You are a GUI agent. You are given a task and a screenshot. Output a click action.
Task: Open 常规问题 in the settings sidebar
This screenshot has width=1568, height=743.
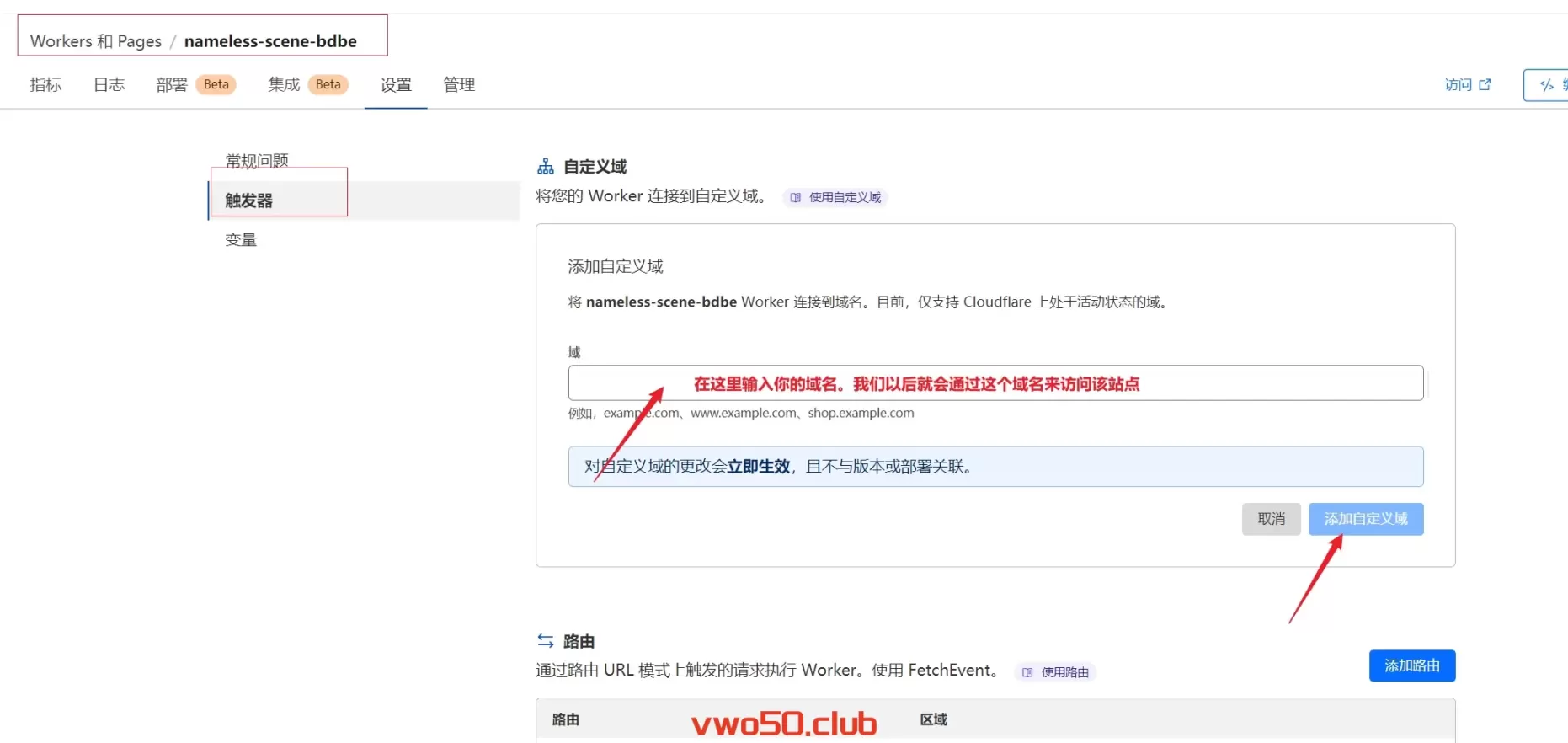(x=257, y=160)
